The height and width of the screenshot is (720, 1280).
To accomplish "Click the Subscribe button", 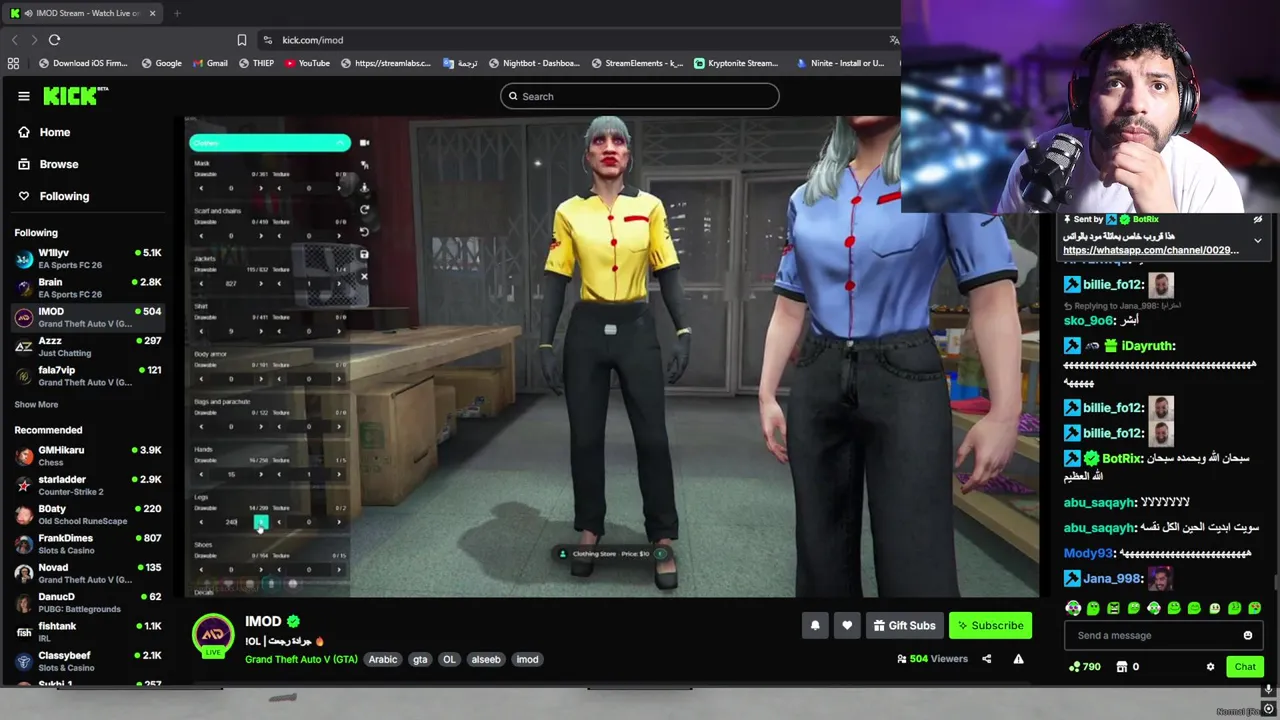I will (x=990, y=626).
